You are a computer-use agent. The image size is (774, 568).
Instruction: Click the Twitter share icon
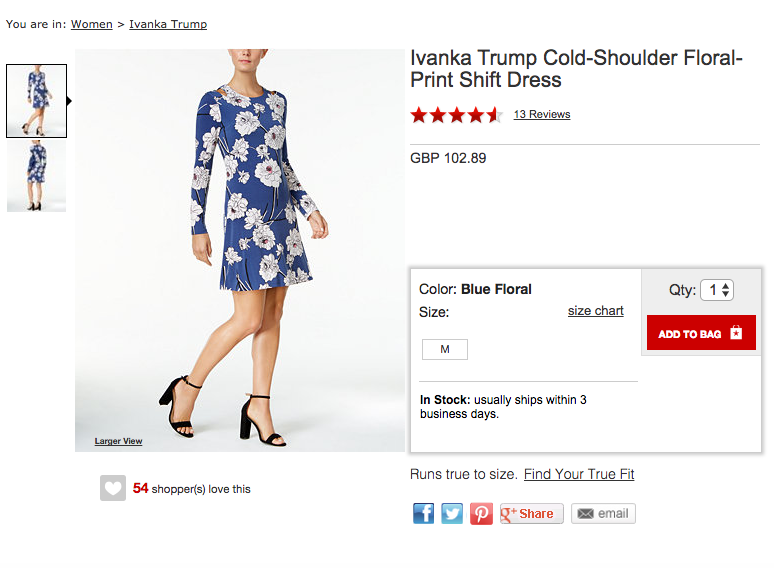click(x=453, y=514)
